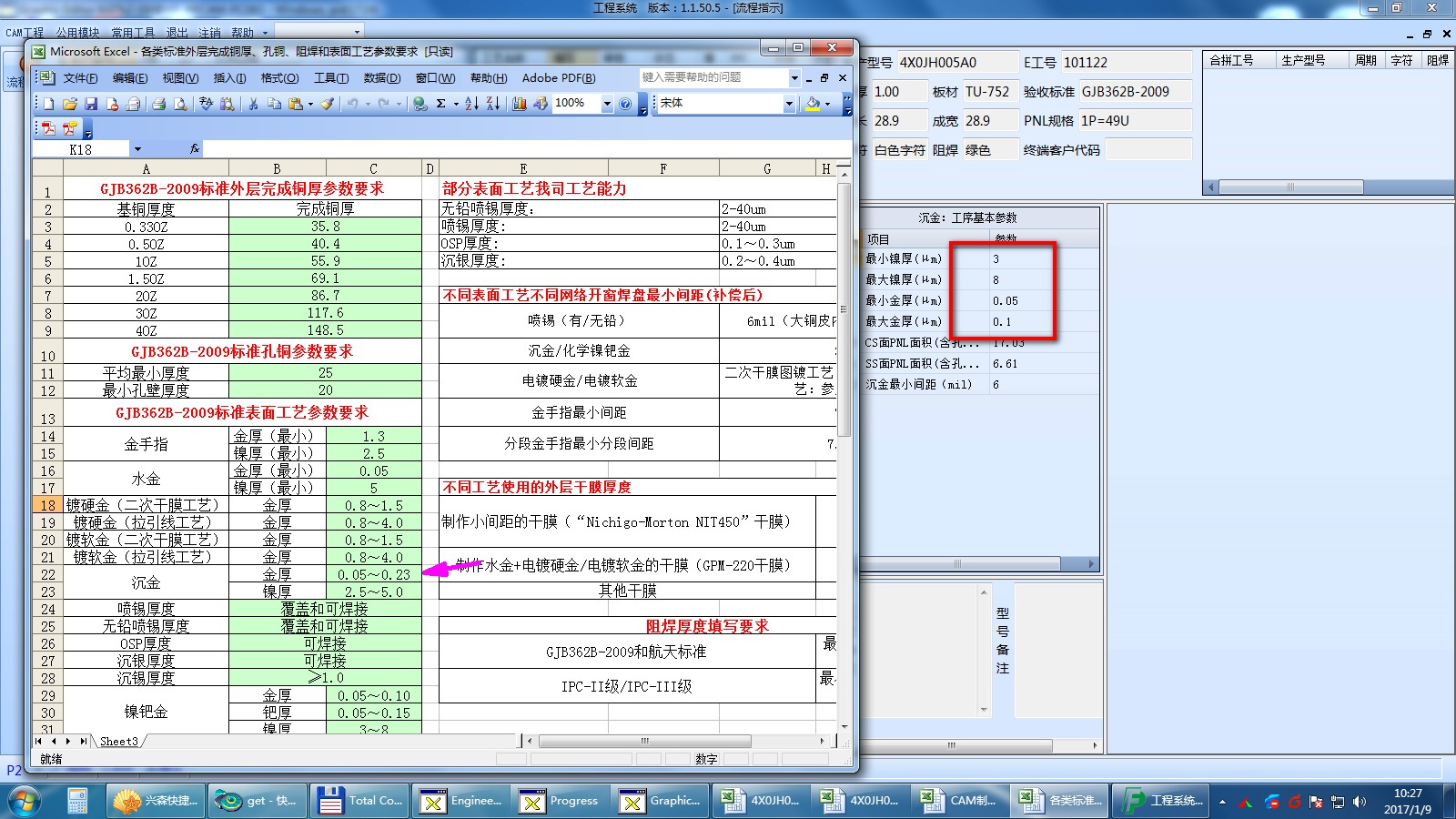Open the 100% zoom dropdown
Viewport: 1456px width, 819px height.
[607, 105]
